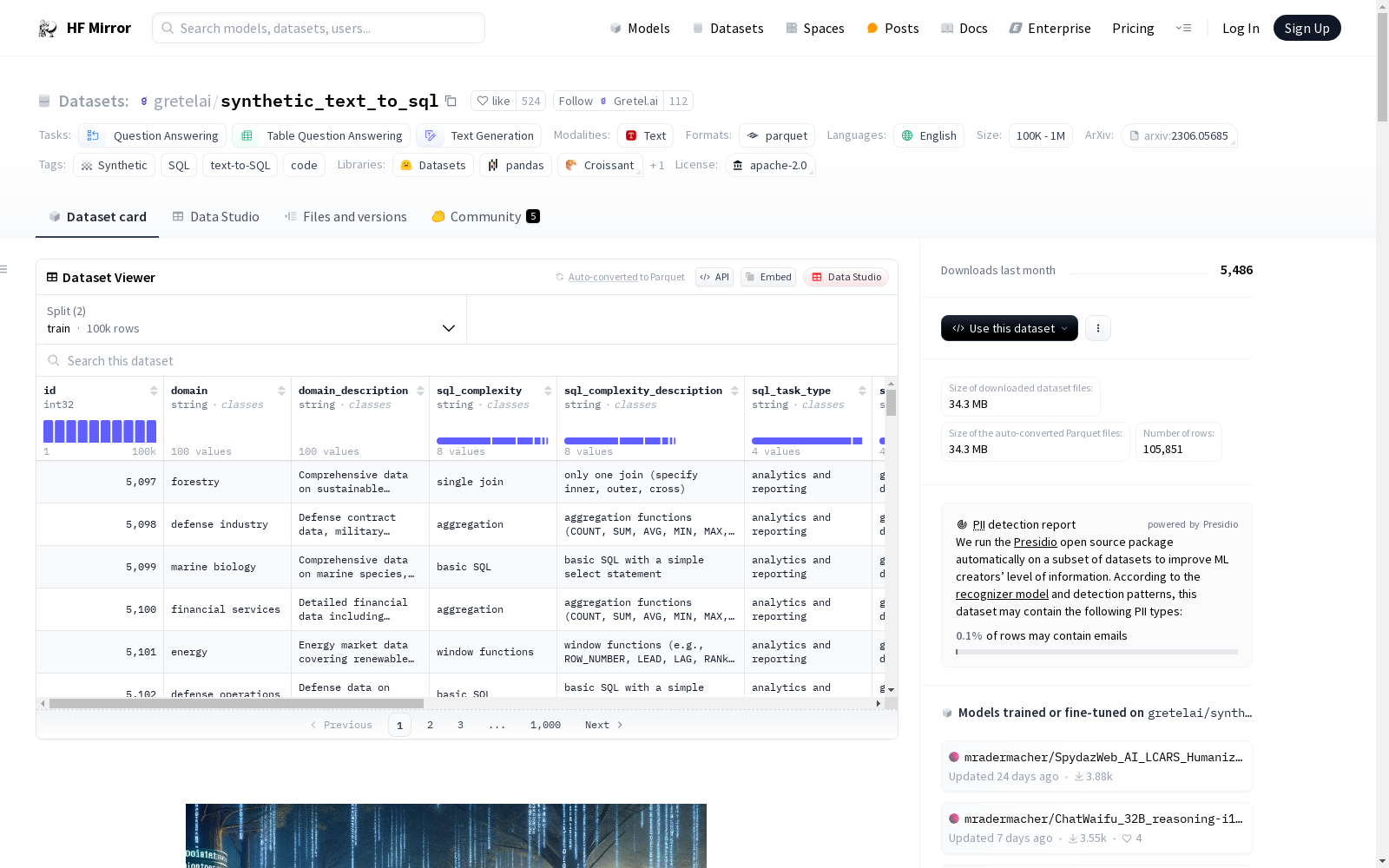Open Data Studio from the viewer header
The height and width of the screenshot is (868, 1389).
tap(846, 277)
